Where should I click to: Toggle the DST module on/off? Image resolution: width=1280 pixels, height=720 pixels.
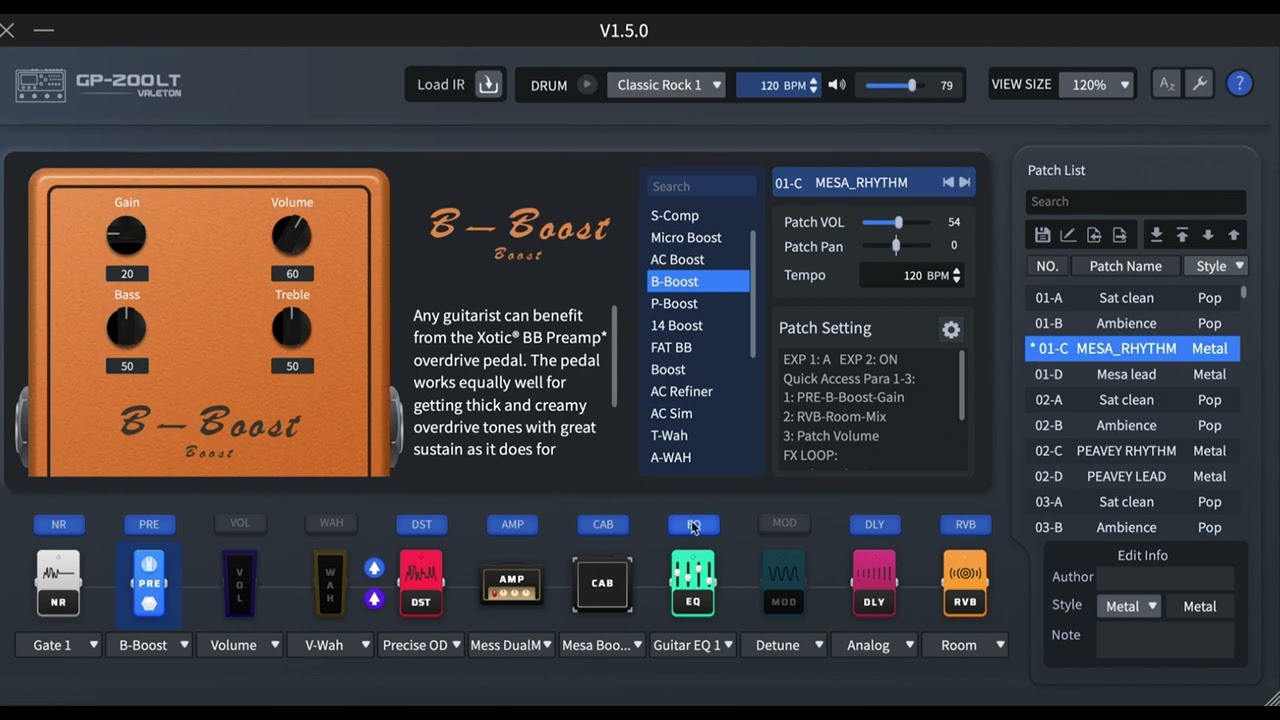click(422, 524)
